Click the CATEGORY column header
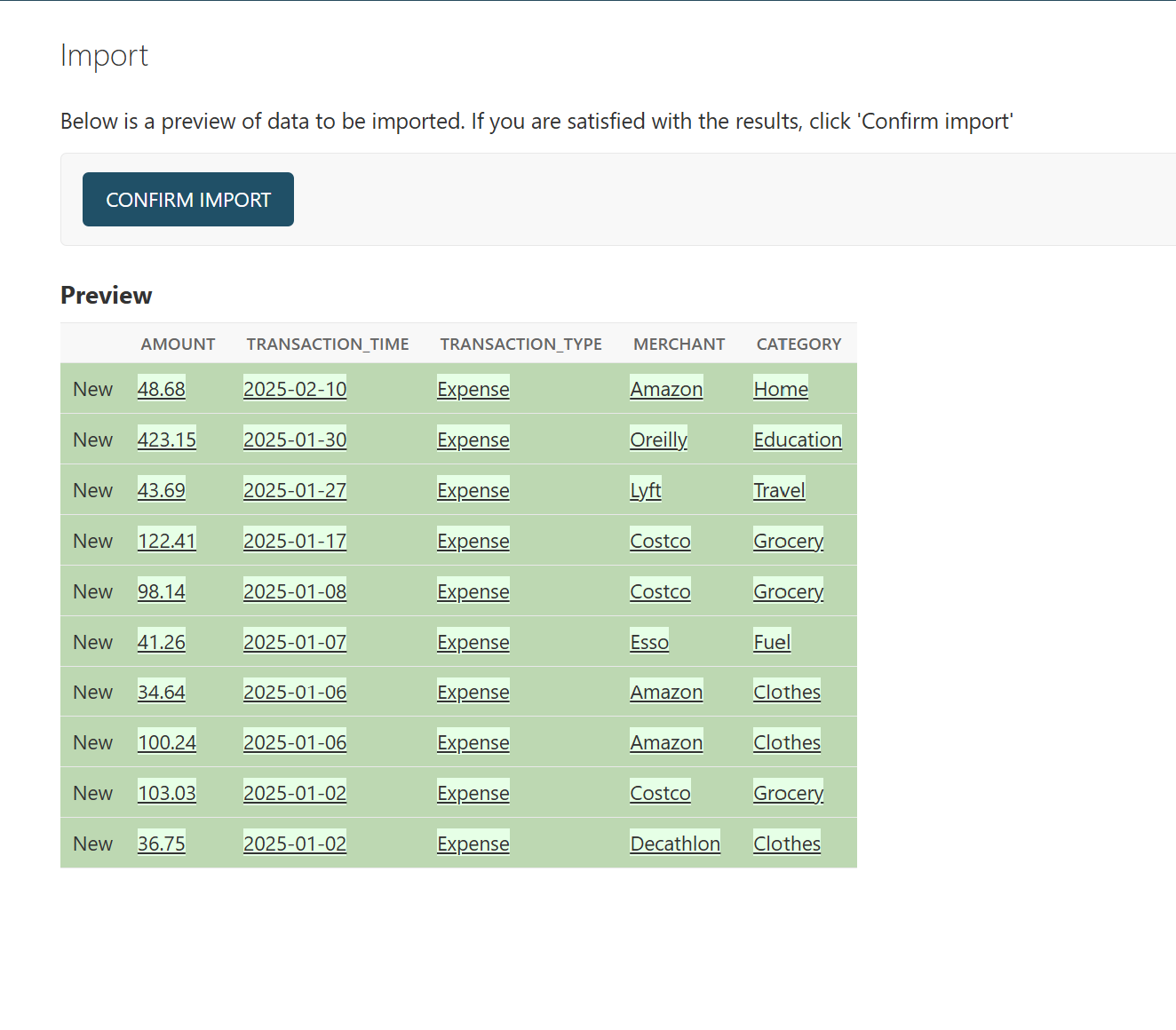 (799, 345)
